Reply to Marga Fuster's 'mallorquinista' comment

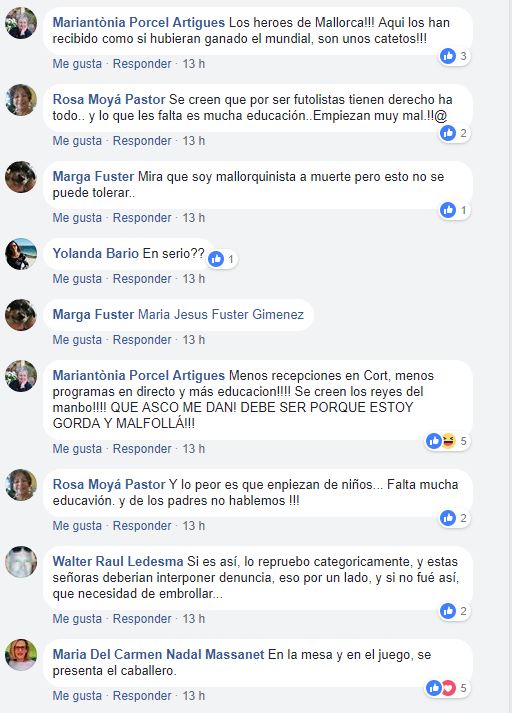click(x=142, y=218)
